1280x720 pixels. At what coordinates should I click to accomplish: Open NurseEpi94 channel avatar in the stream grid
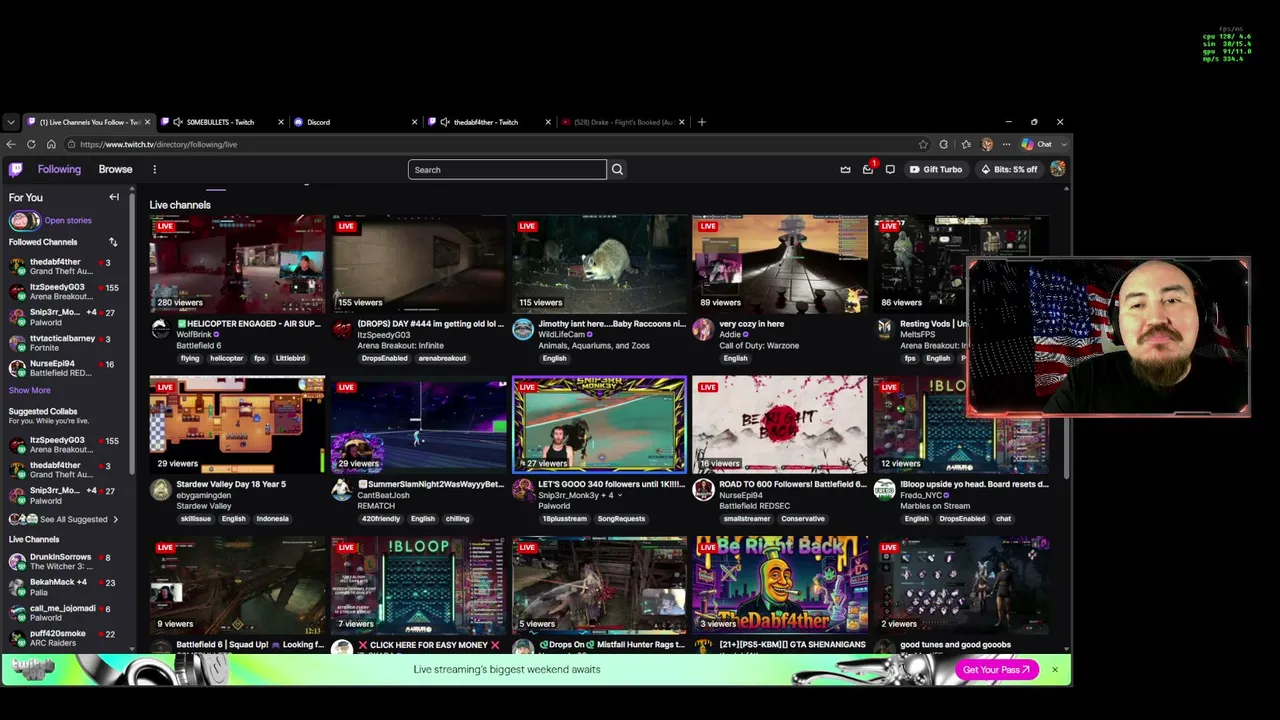704,489
